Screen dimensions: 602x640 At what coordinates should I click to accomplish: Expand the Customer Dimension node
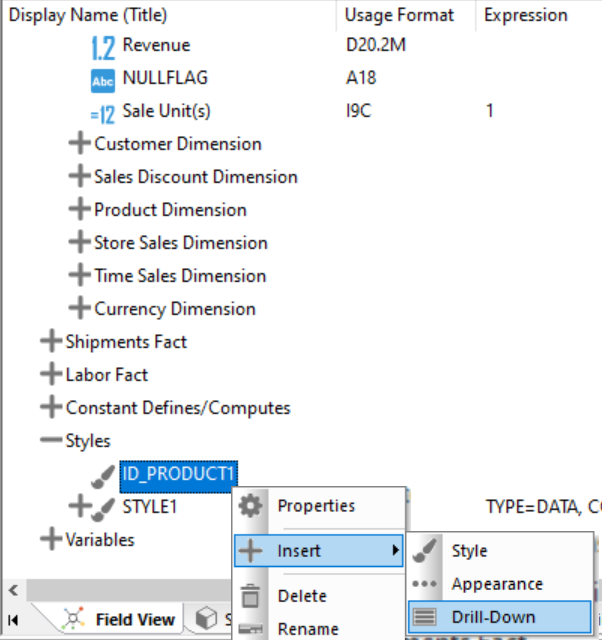[79, 143]
